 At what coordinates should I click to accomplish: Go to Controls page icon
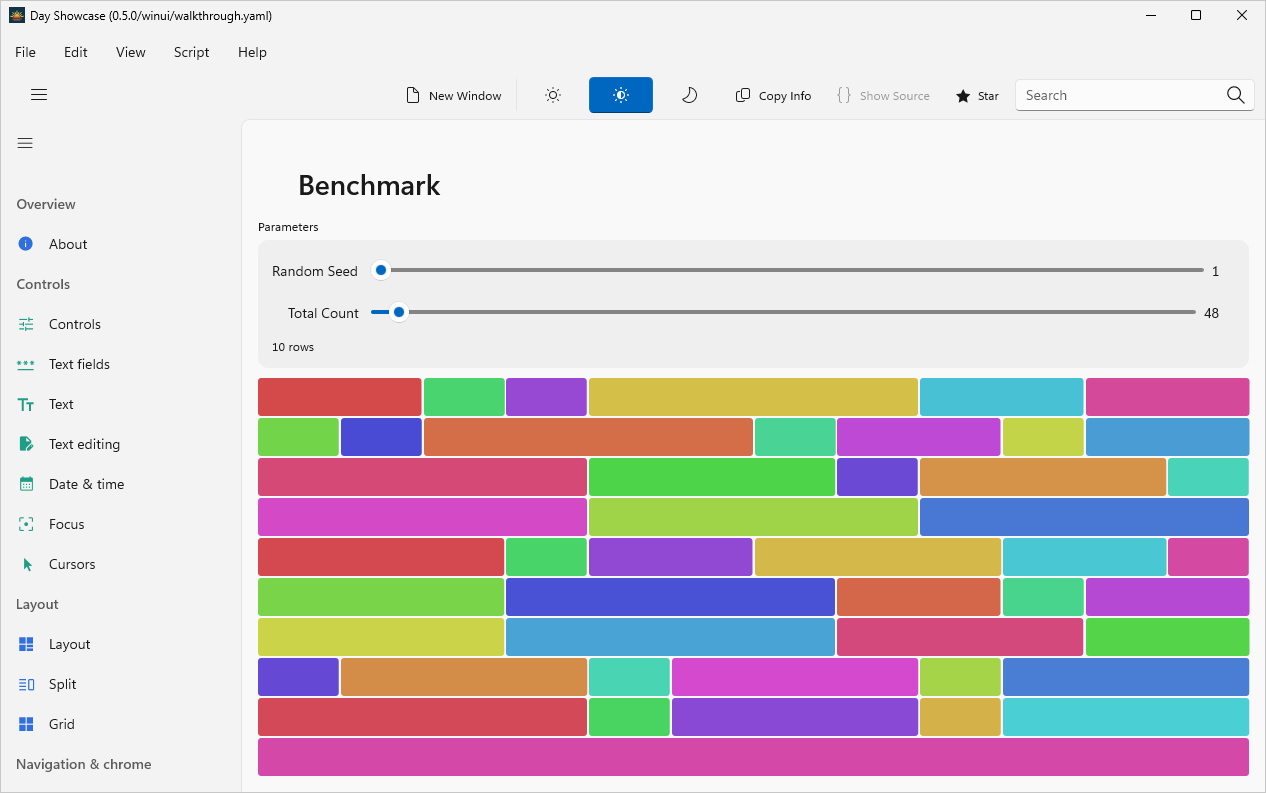(x=26, y=324)
